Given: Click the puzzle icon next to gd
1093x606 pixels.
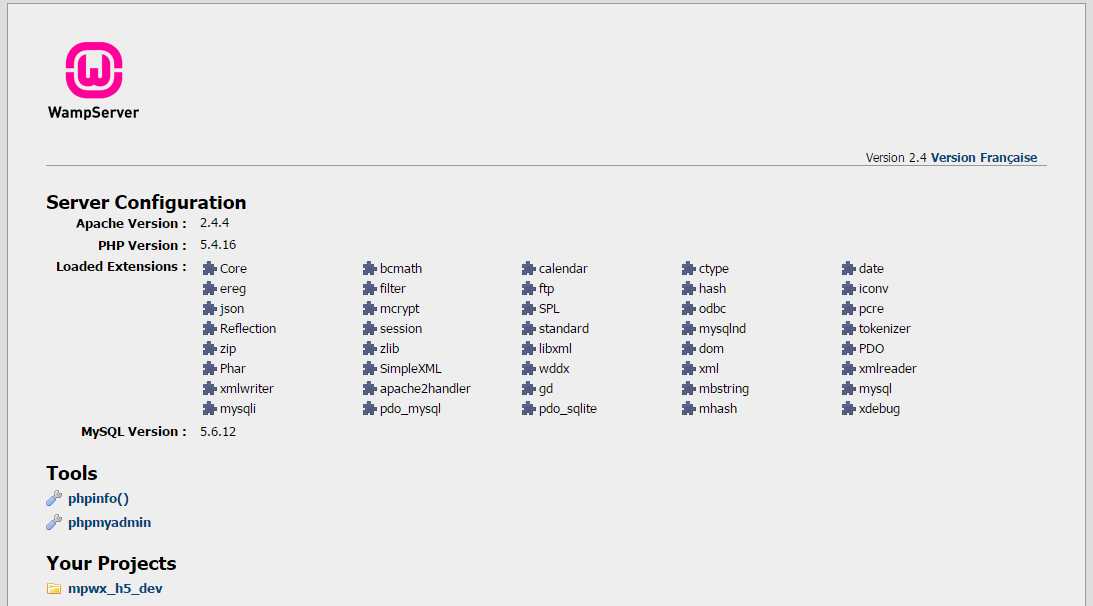Looking at the screenshot, I should coord(528,389).
